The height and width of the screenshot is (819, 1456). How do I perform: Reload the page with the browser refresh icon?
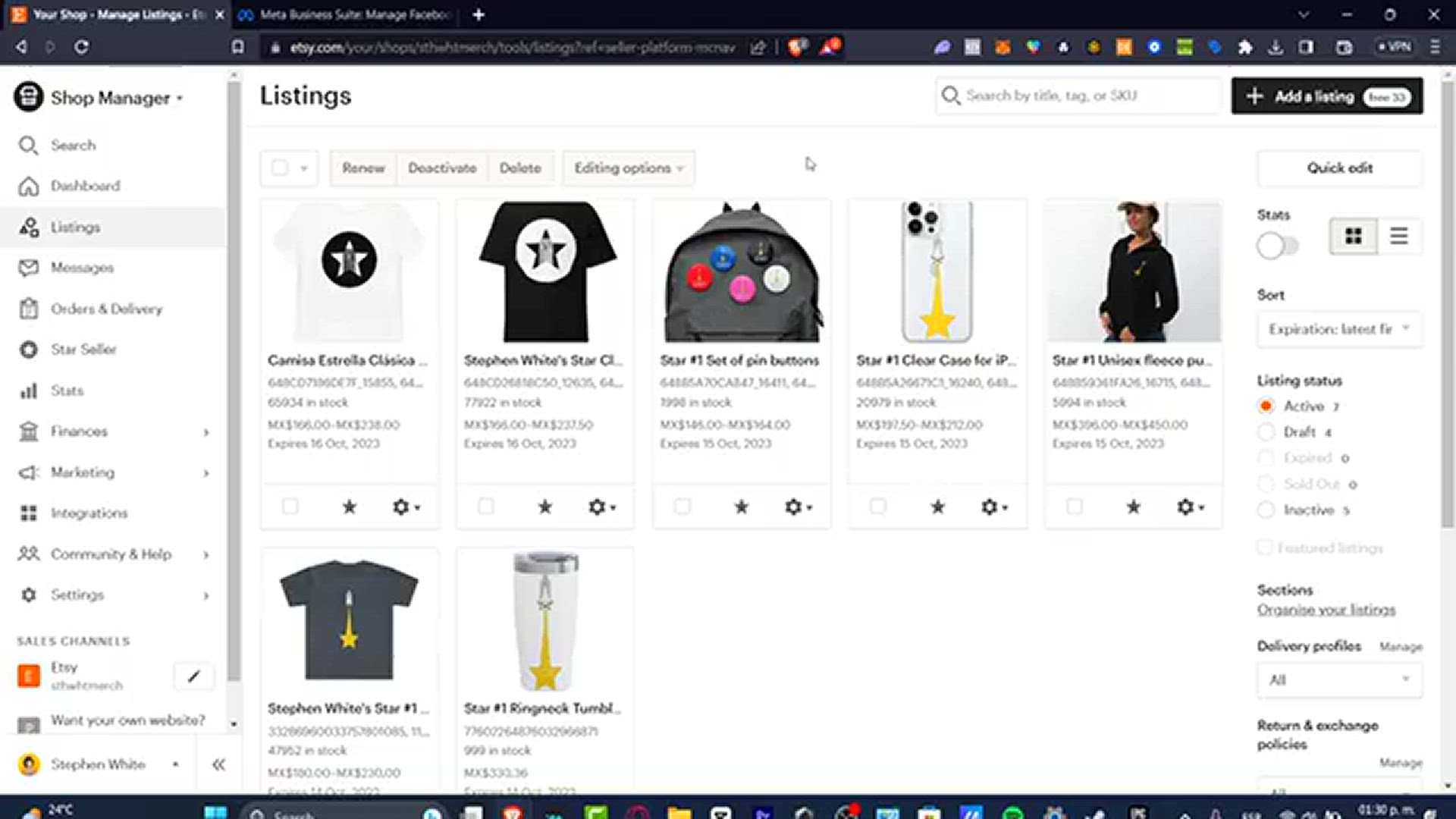click(x=82, y=47)
